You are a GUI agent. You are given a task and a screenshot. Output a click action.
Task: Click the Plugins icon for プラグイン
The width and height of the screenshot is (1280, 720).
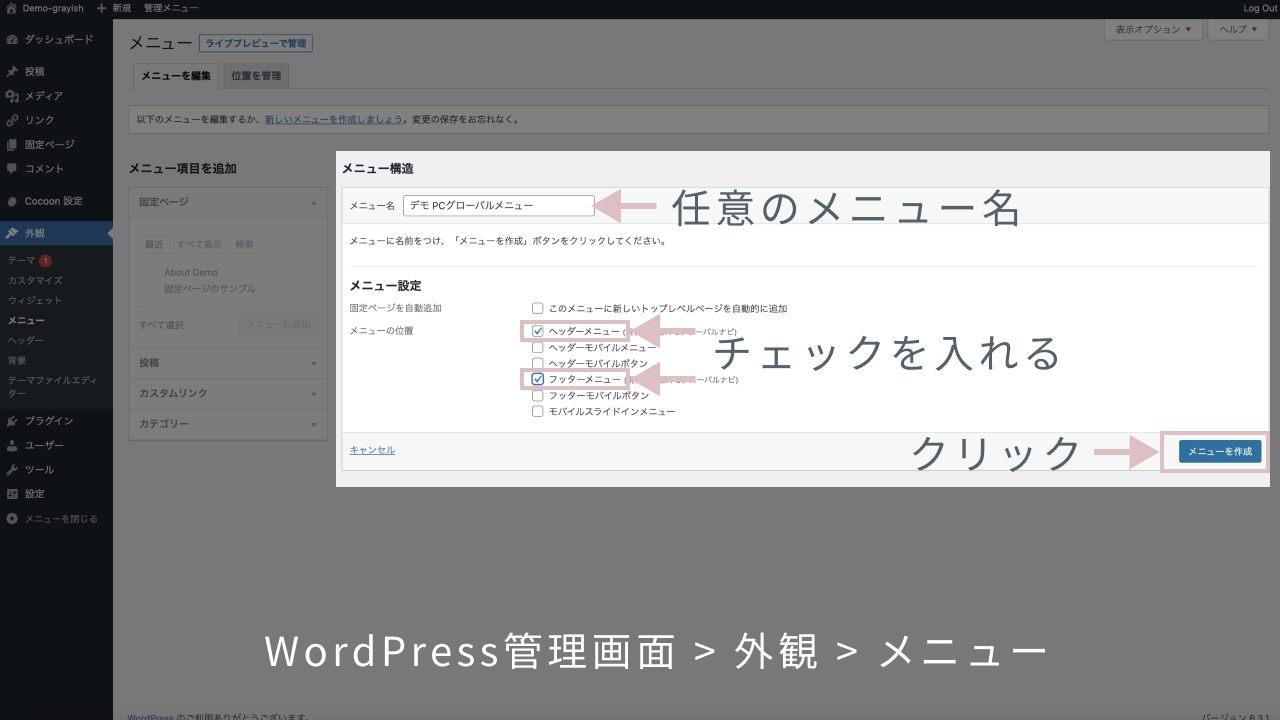point(11,421)
